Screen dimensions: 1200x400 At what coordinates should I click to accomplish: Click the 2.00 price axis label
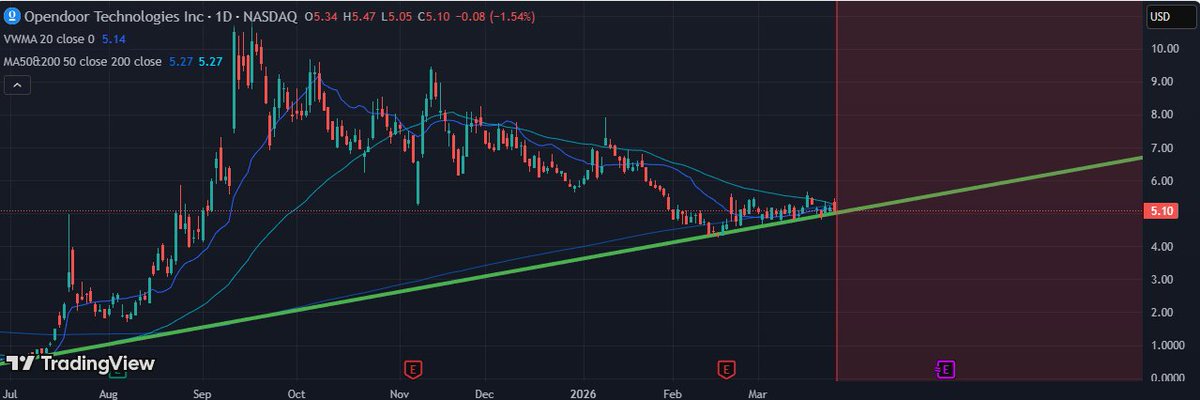coord(1164,312)
